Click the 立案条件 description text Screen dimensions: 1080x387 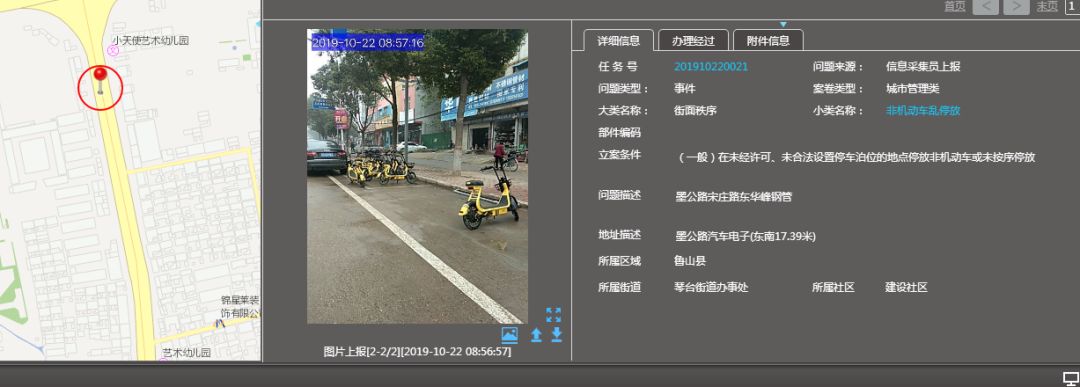pyautogui.click(x=857, y=157)
